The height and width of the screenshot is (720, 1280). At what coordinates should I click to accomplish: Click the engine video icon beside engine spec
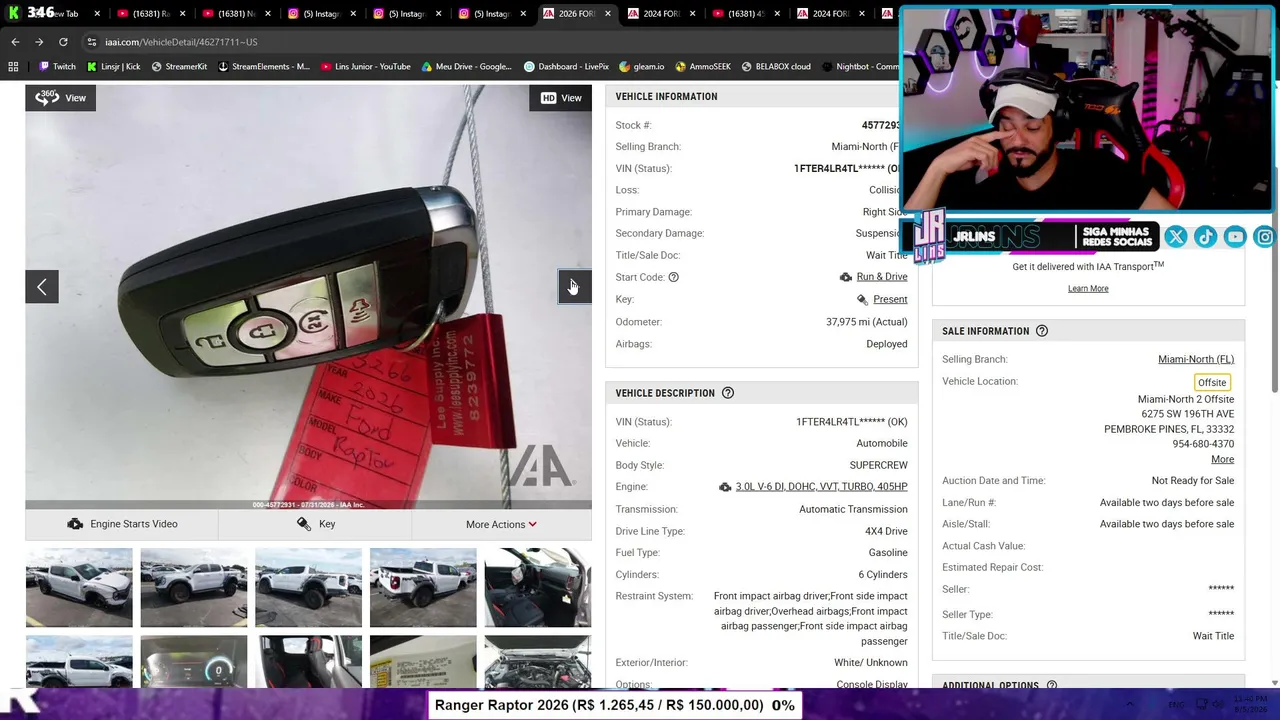[x=725, y=487]
